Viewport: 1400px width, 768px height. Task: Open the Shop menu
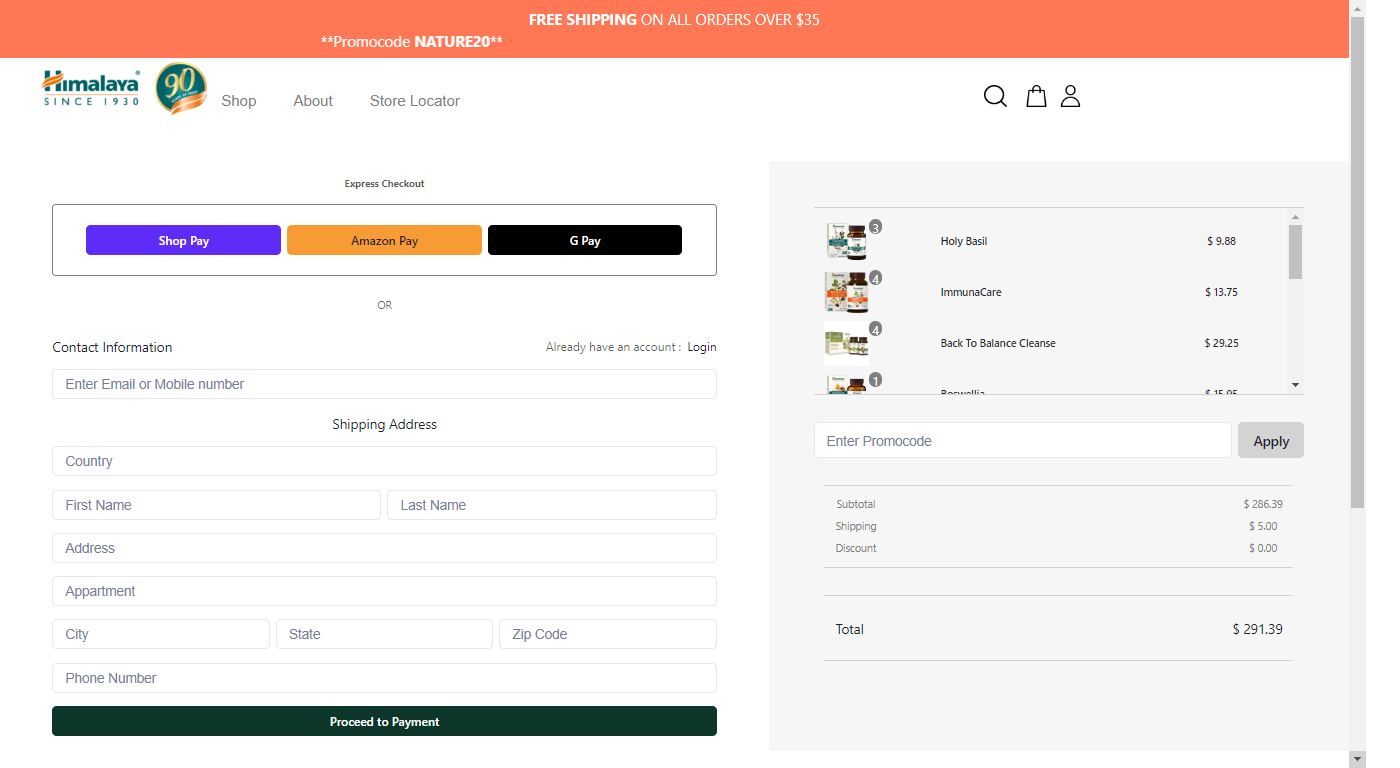pyautogui.click(x=239, y=101)
